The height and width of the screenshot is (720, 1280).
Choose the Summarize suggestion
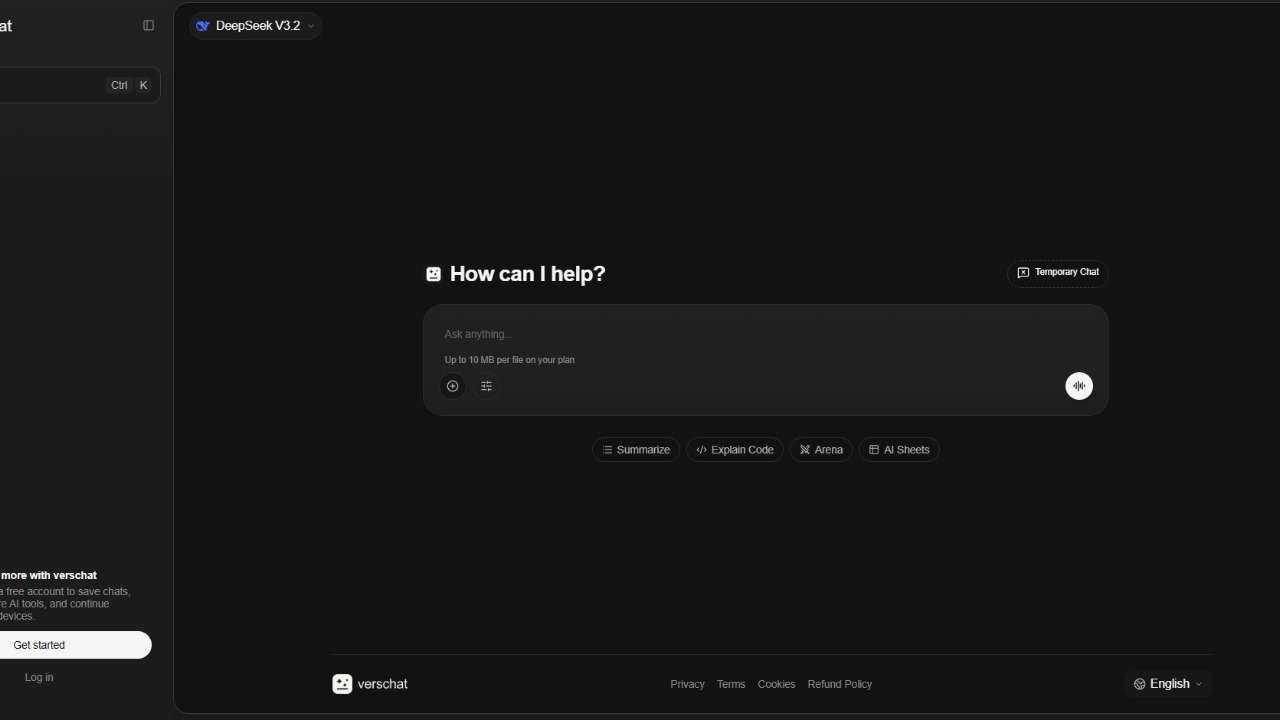click(636, 450)
